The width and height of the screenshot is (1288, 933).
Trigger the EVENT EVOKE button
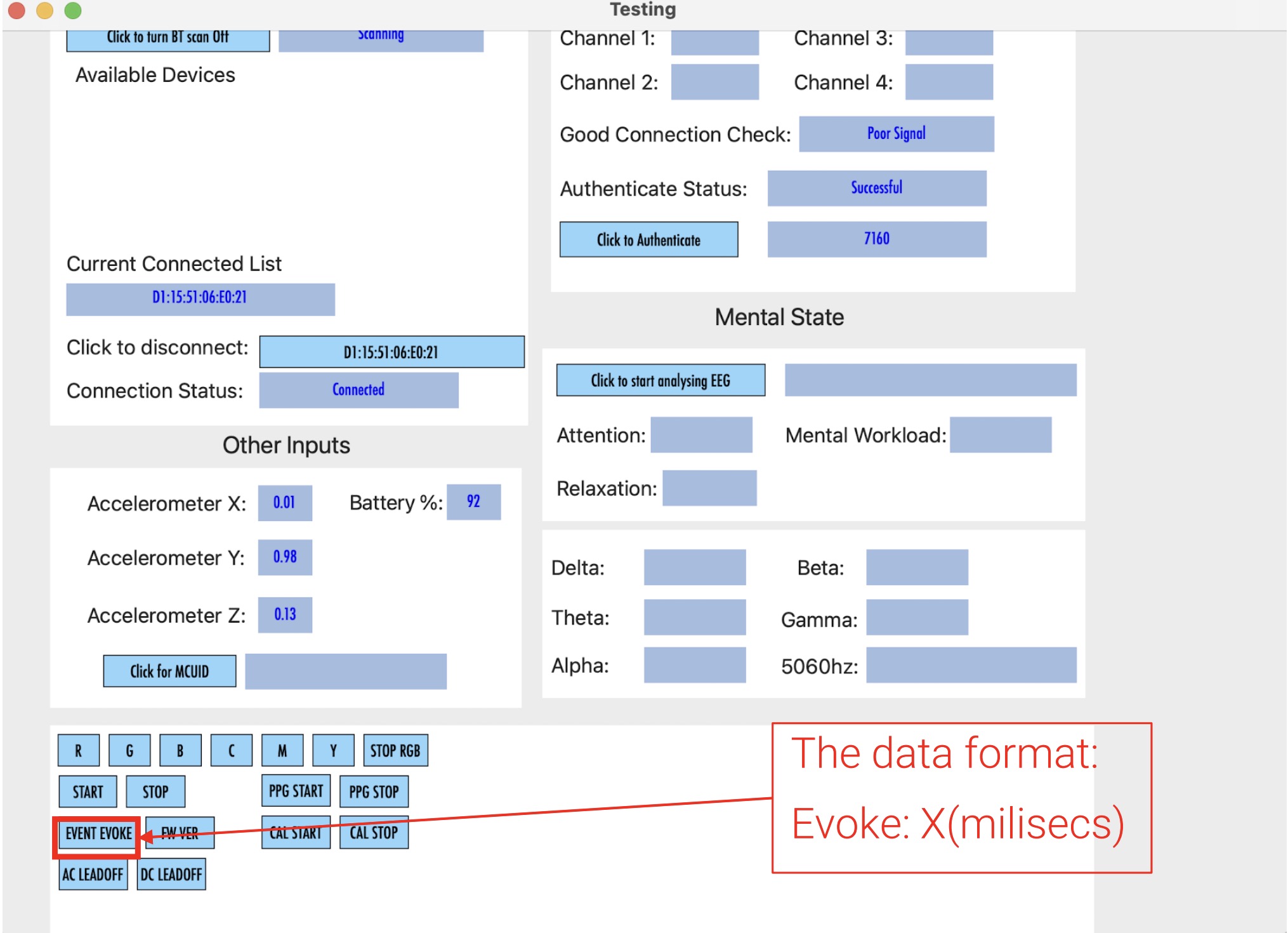tap(96, 834)
